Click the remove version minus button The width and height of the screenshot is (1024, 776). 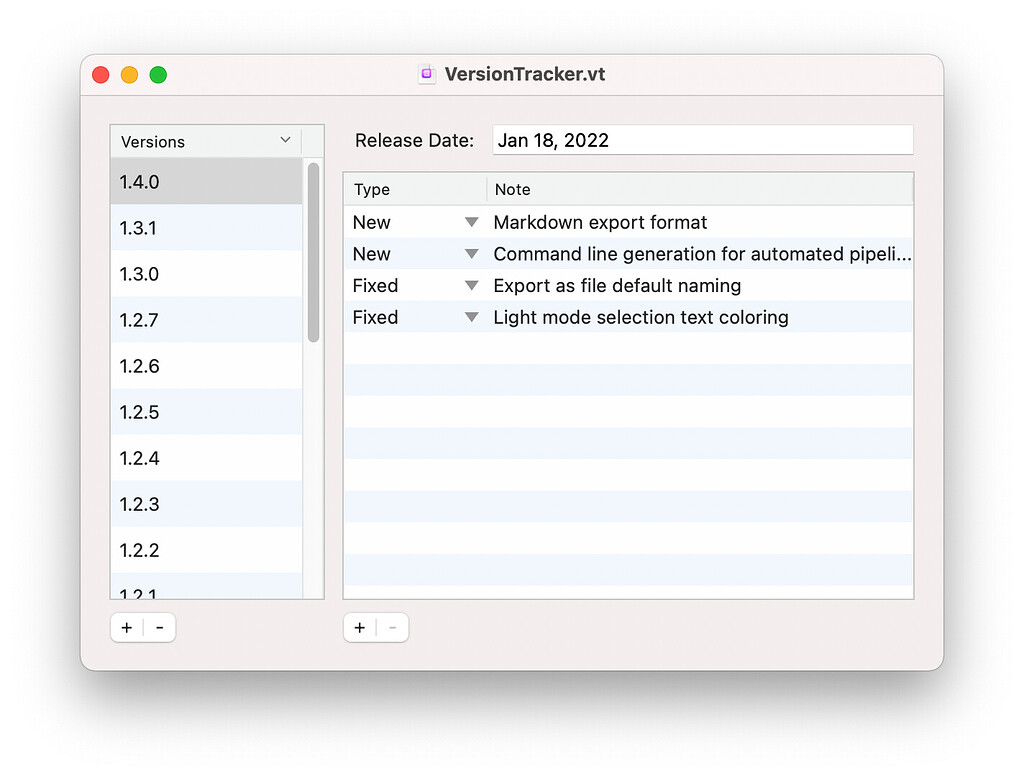point(159,627)
